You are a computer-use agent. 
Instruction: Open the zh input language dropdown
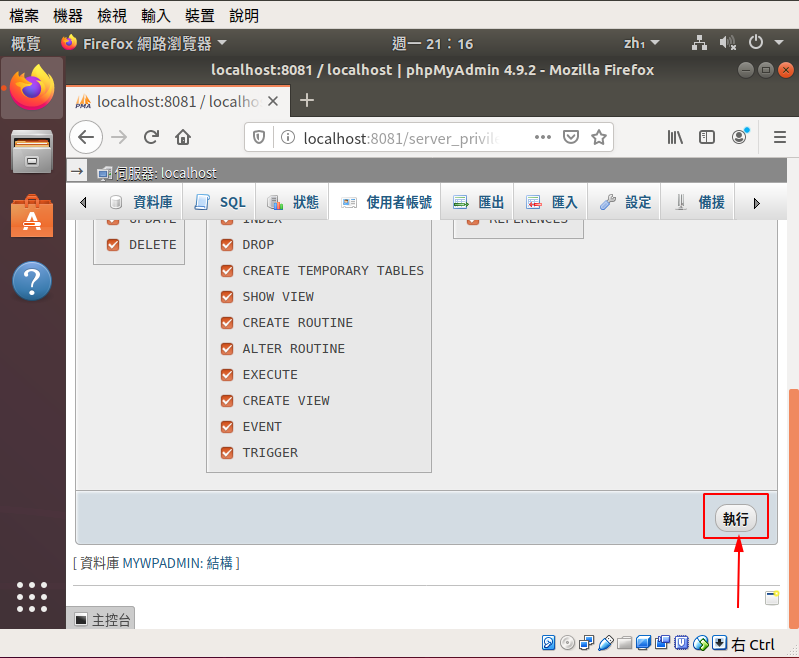642,43
